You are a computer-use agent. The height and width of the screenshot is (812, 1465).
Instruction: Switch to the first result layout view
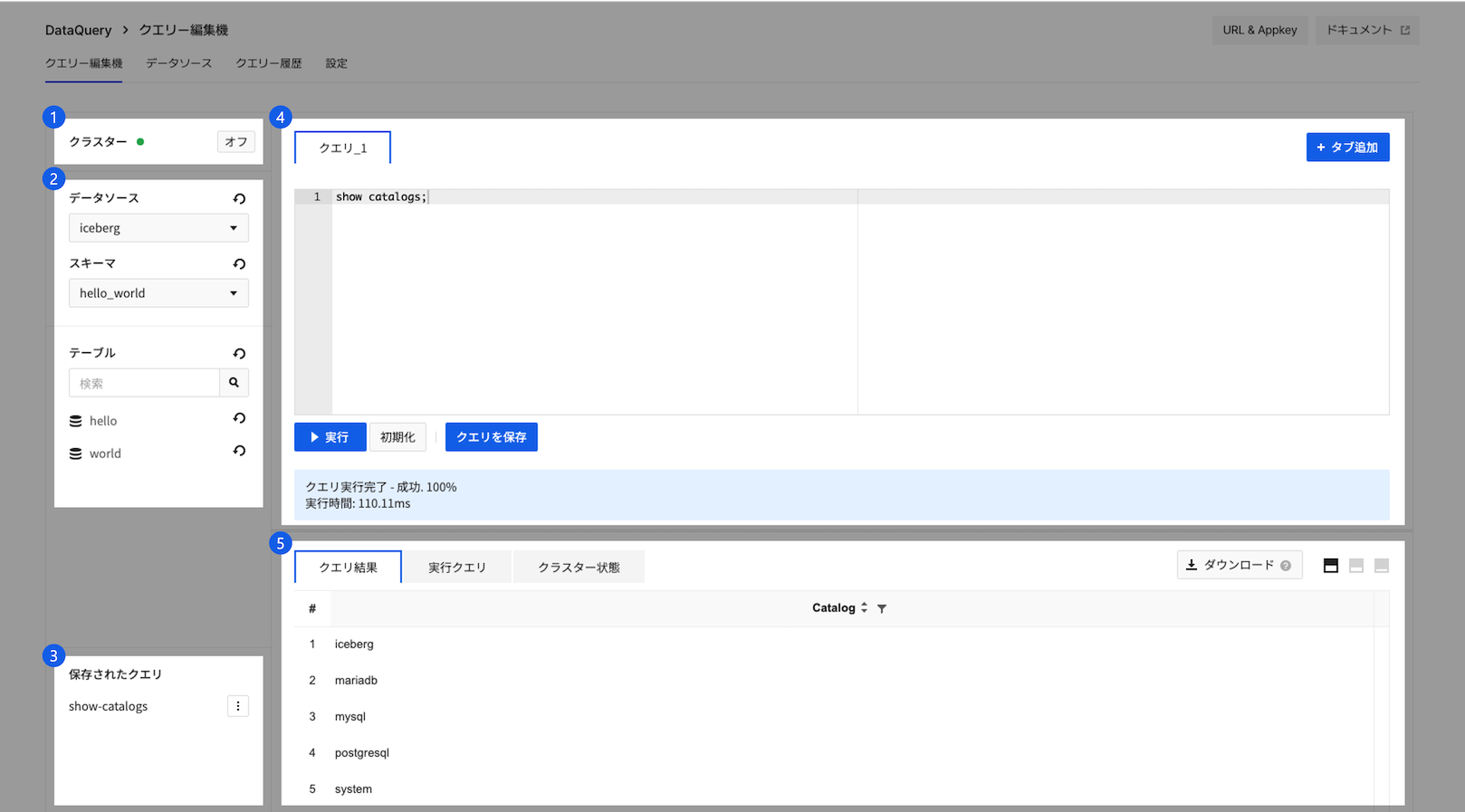tap(1330, 566)
